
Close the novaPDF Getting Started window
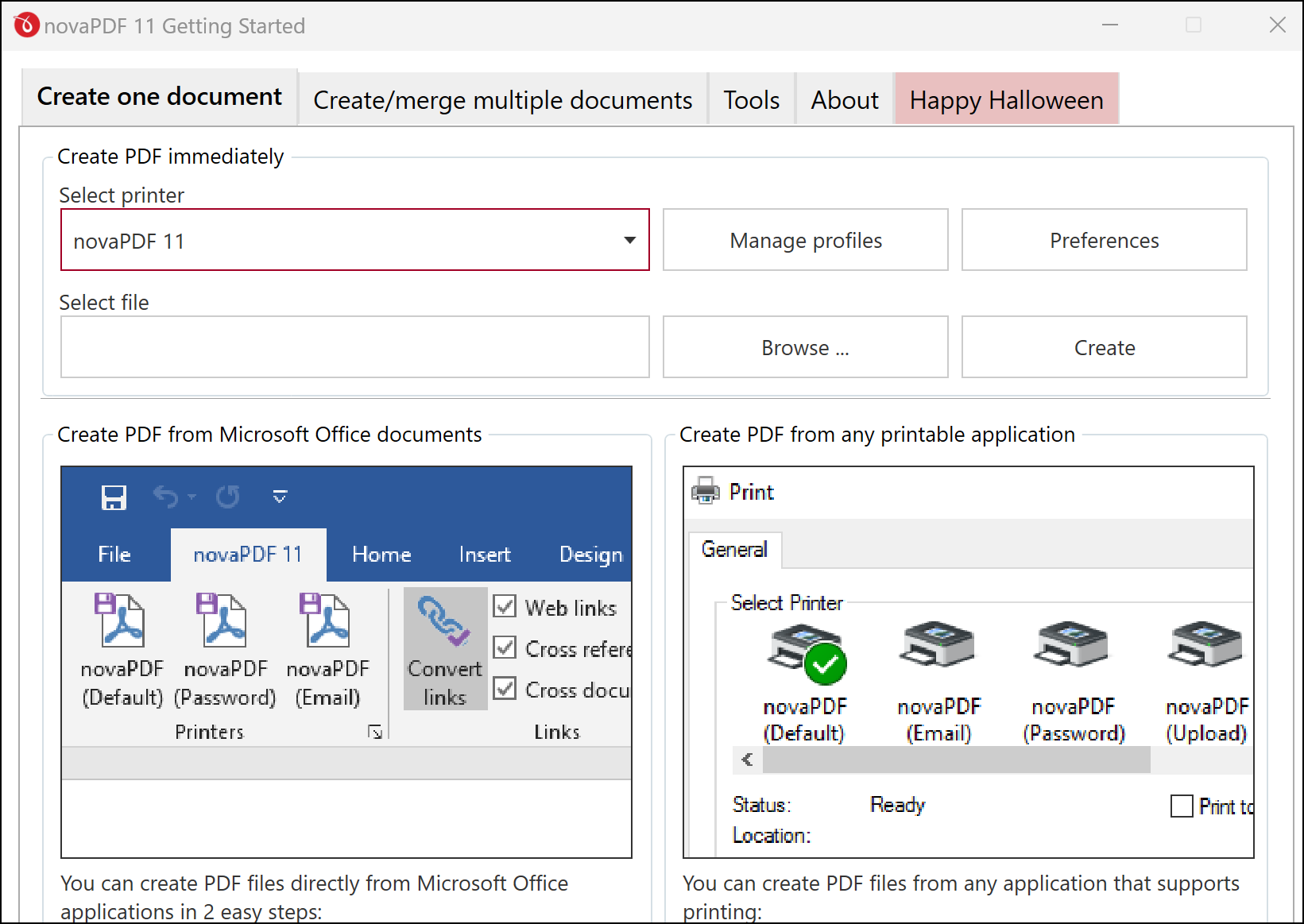[1277, 25]
